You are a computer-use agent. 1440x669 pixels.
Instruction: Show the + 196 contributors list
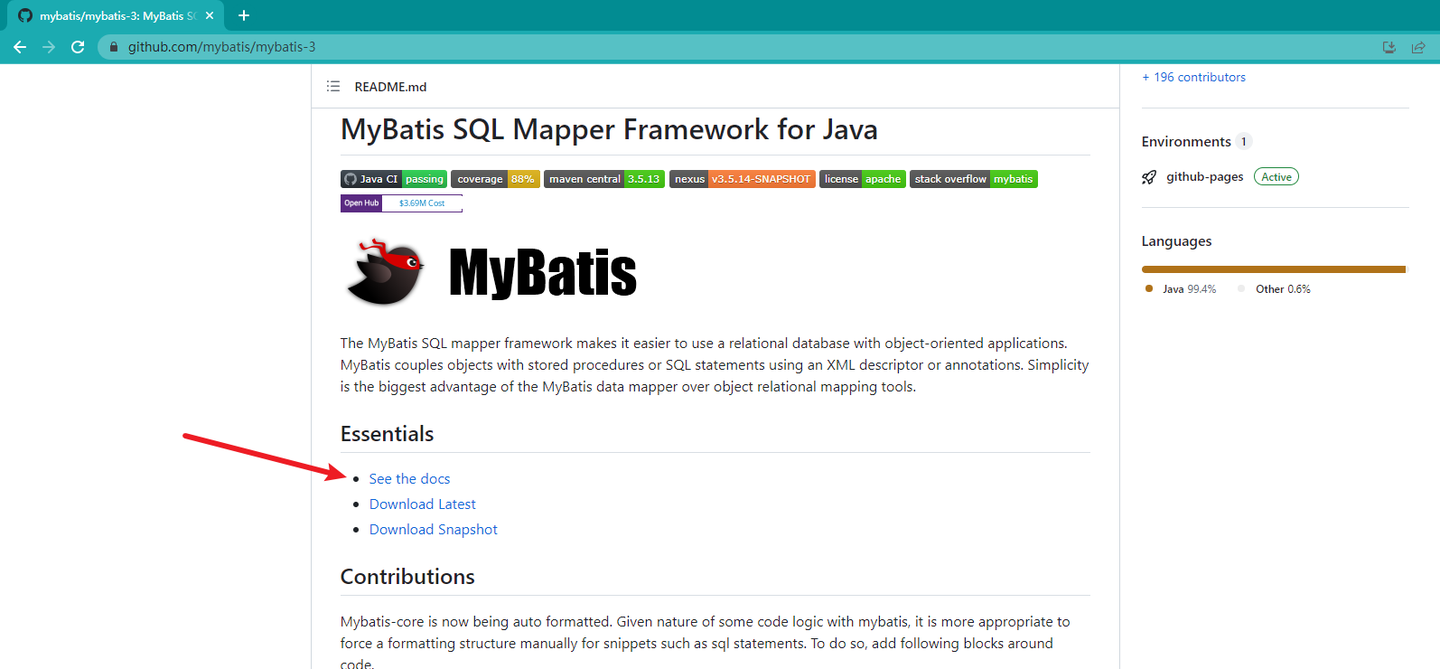(x=1194, y=77)
